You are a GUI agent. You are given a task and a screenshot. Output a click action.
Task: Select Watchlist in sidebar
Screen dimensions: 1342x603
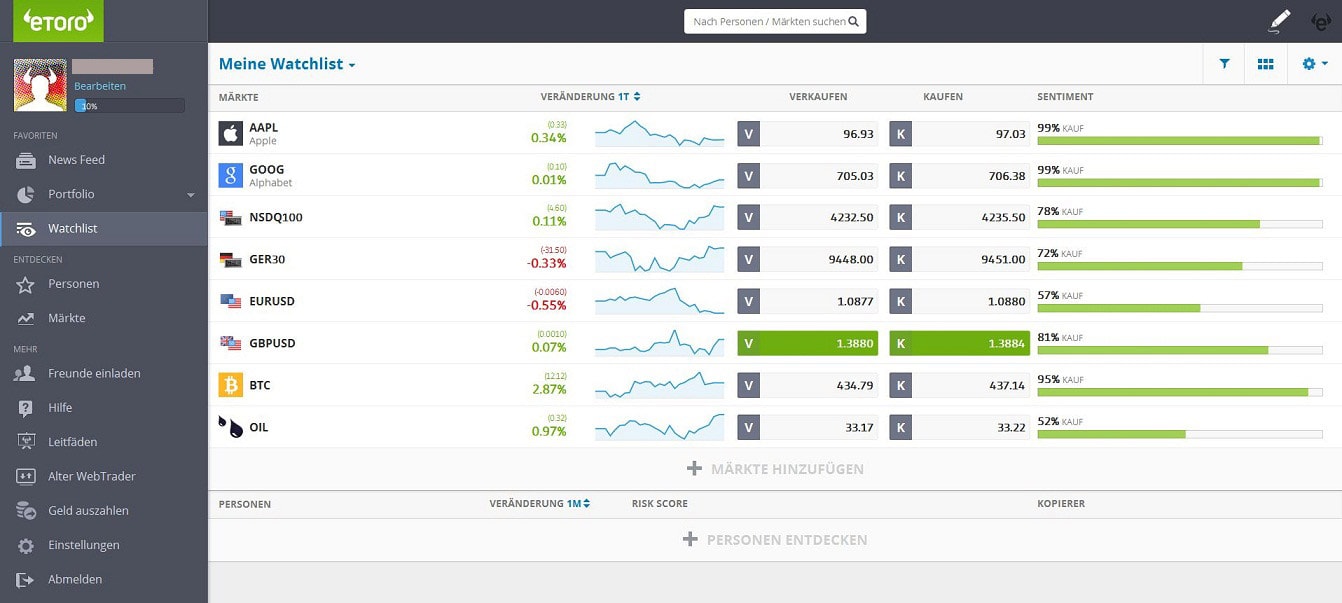[104, 228]
